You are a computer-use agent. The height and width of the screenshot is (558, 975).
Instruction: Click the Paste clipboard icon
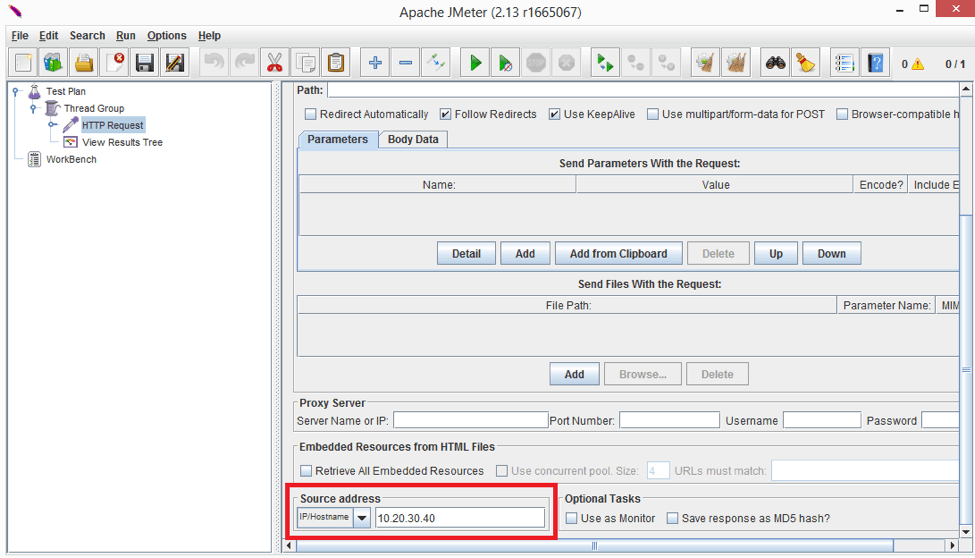336,63
